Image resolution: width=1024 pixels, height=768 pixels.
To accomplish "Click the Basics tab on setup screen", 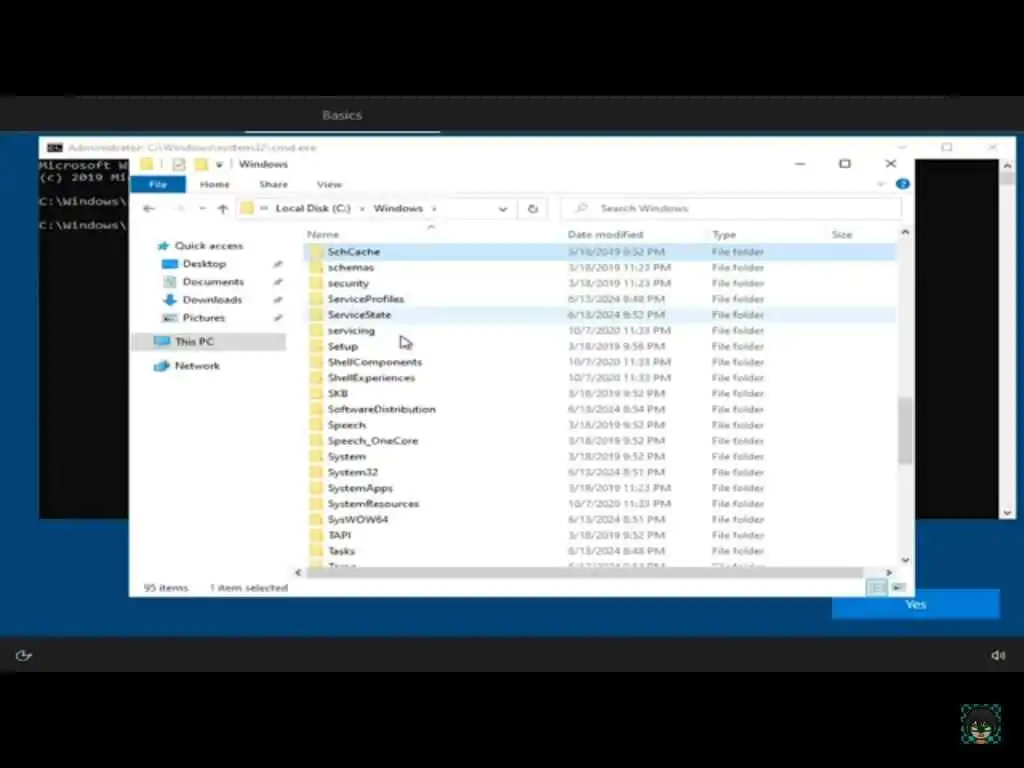I will 342,115.
